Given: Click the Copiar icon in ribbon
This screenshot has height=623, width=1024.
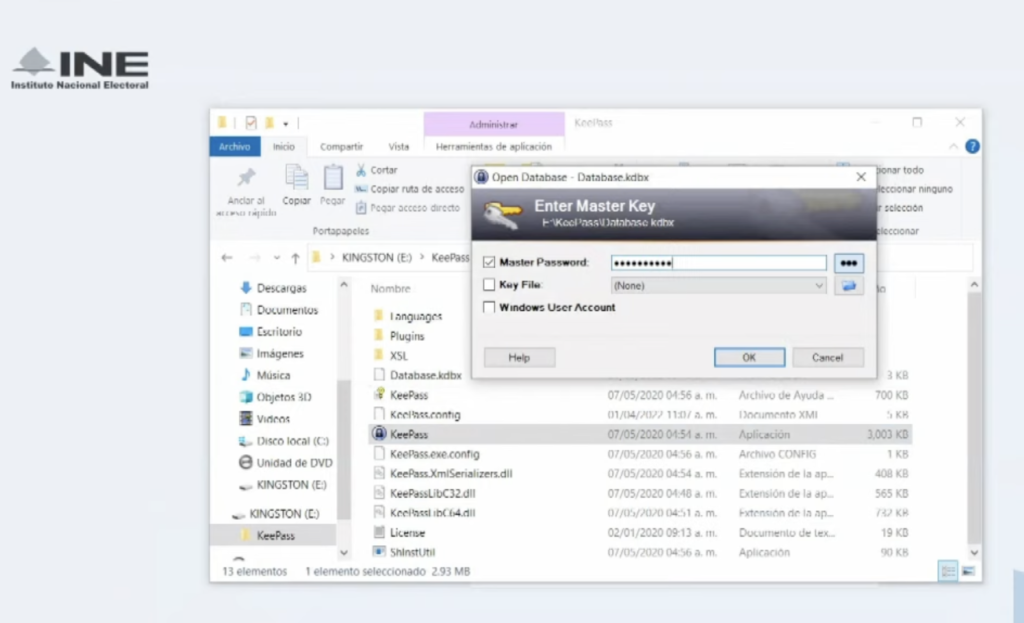Looking at the screenshot, I should tap(296, 178).
